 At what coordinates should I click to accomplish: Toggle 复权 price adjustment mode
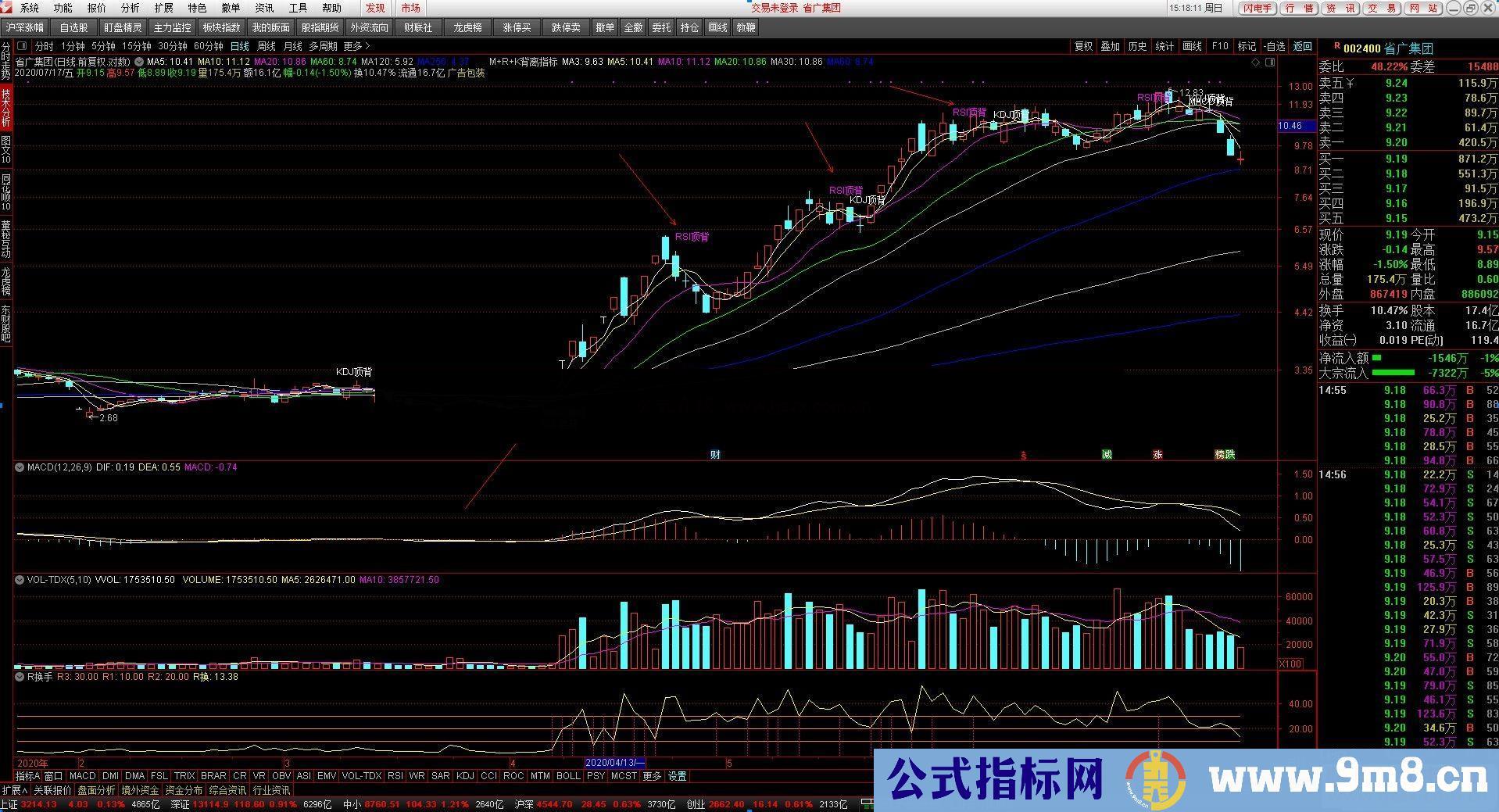pyautogui.click(x=1082, y=46)
